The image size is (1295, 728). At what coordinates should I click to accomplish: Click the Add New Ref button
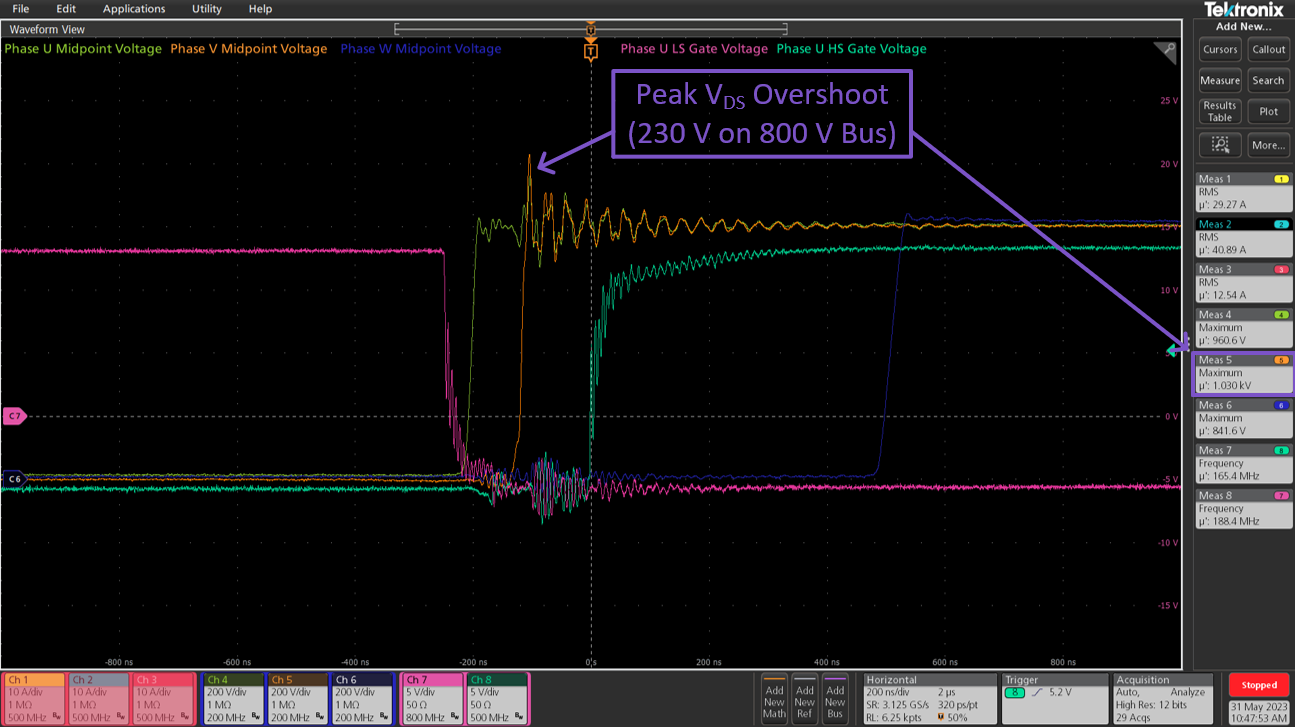804,698
